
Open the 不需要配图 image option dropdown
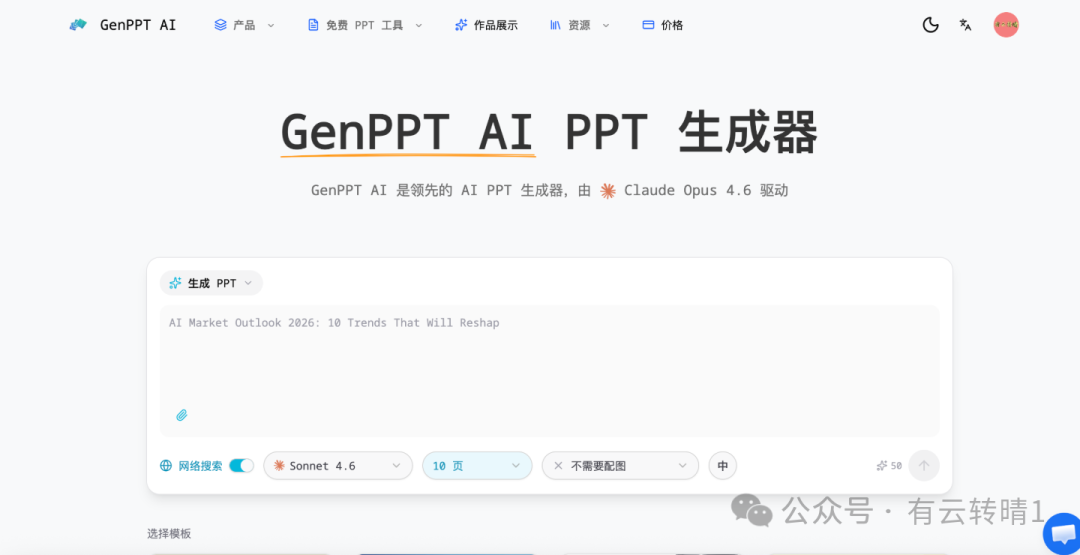point(621,465)
